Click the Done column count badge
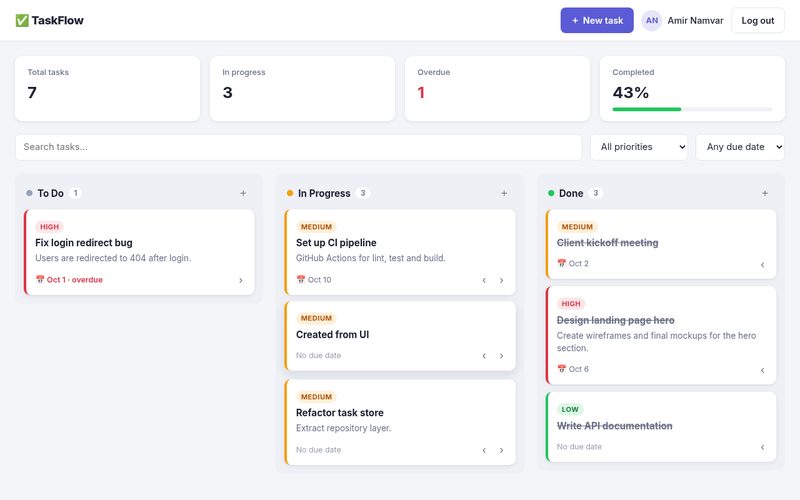 click(595, 193)
